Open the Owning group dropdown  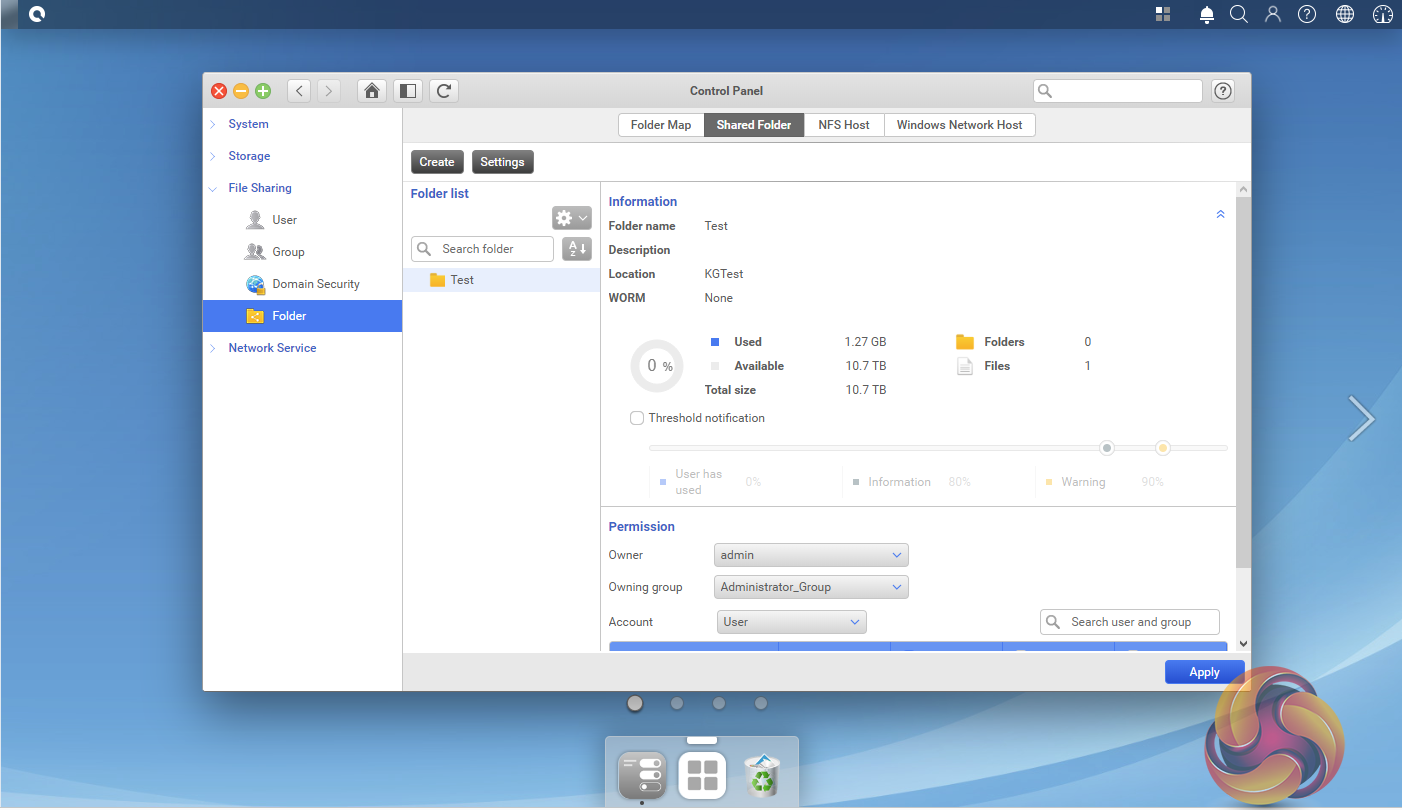coord(811,587)
